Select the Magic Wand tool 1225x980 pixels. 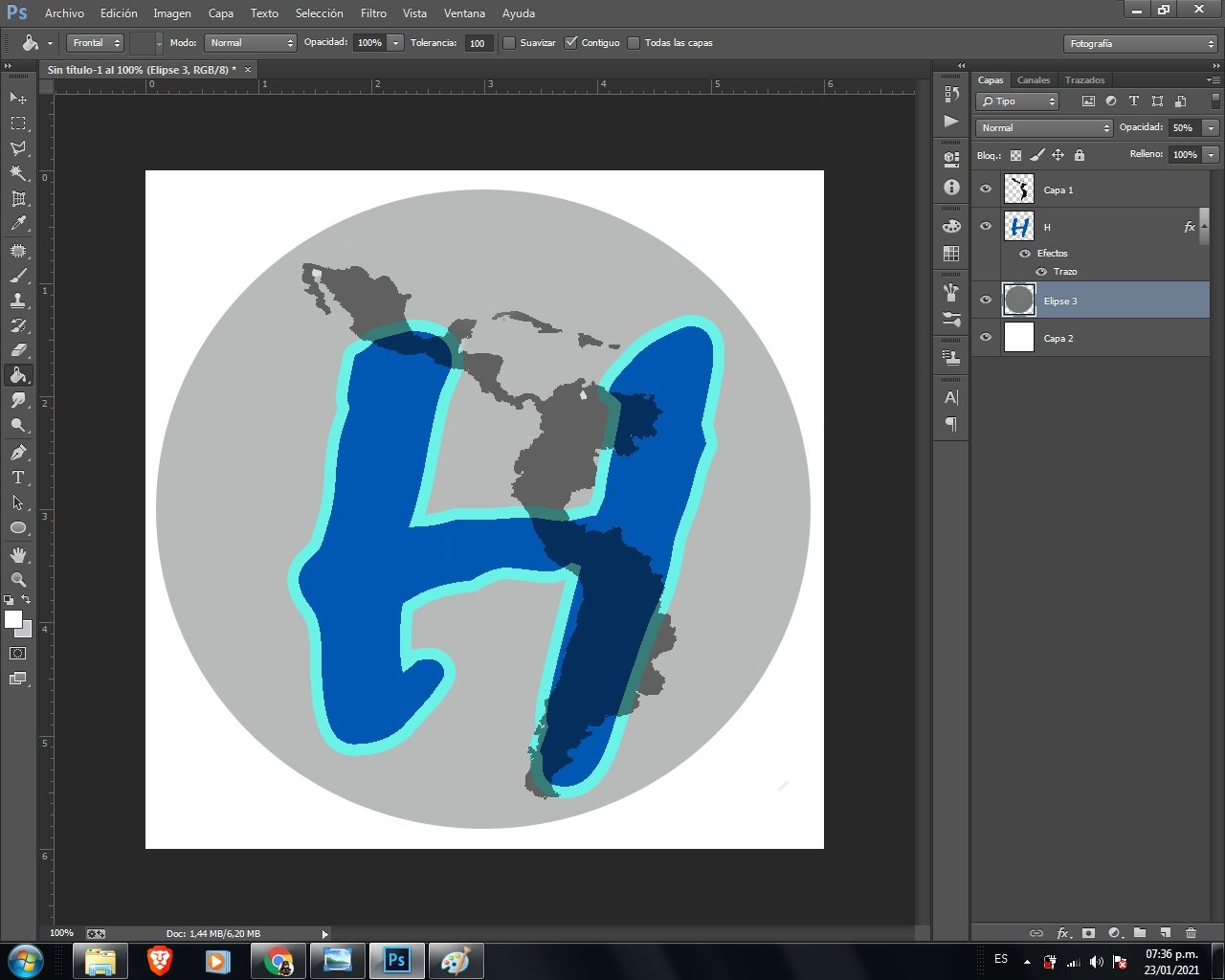pos(18,173)
